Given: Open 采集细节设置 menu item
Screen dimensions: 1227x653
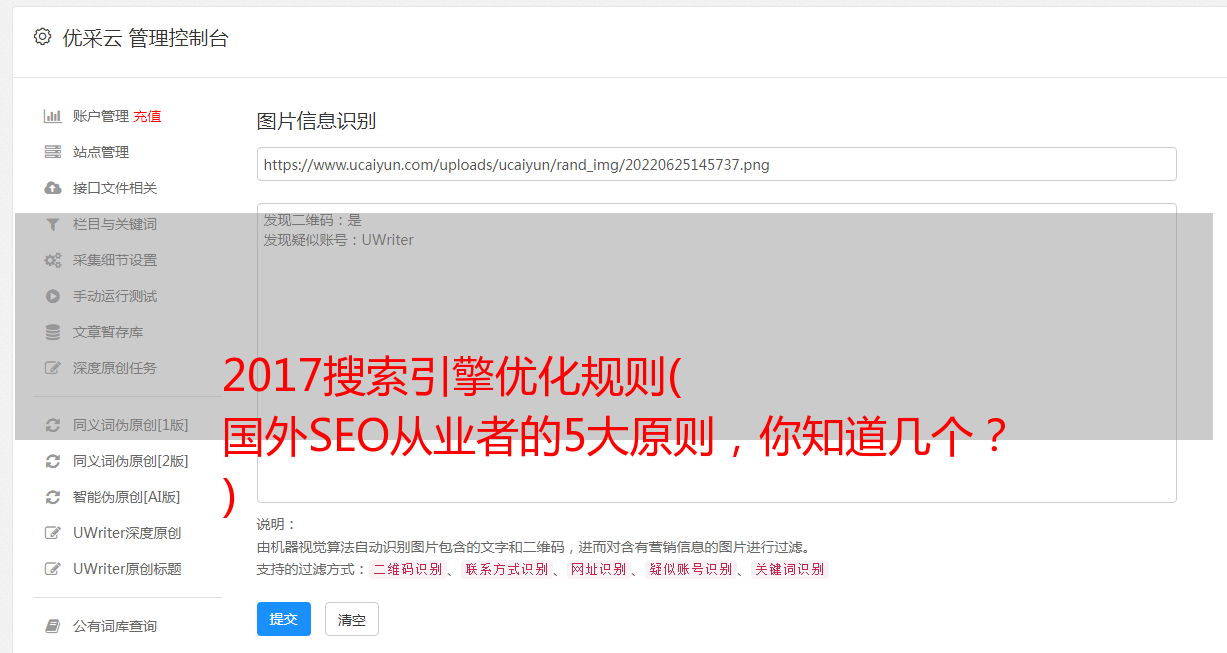Looking at the screenshot, I should coord(115,260).
